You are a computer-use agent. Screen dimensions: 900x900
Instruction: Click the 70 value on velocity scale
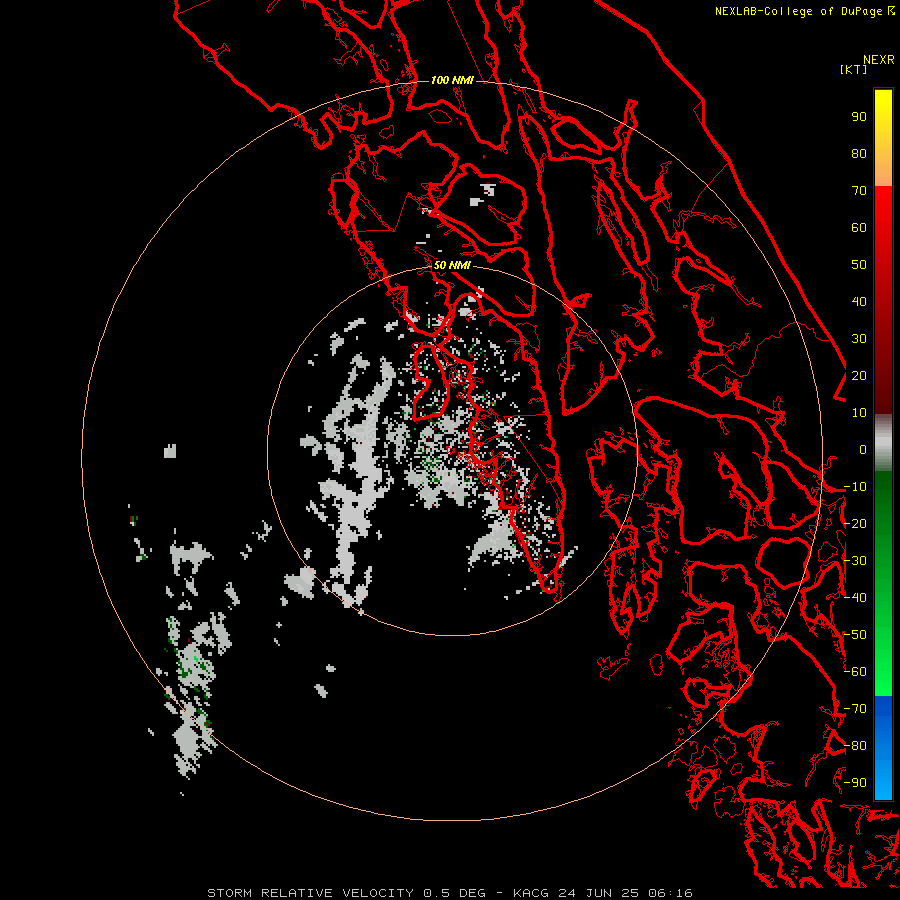[x=859, y=191]
